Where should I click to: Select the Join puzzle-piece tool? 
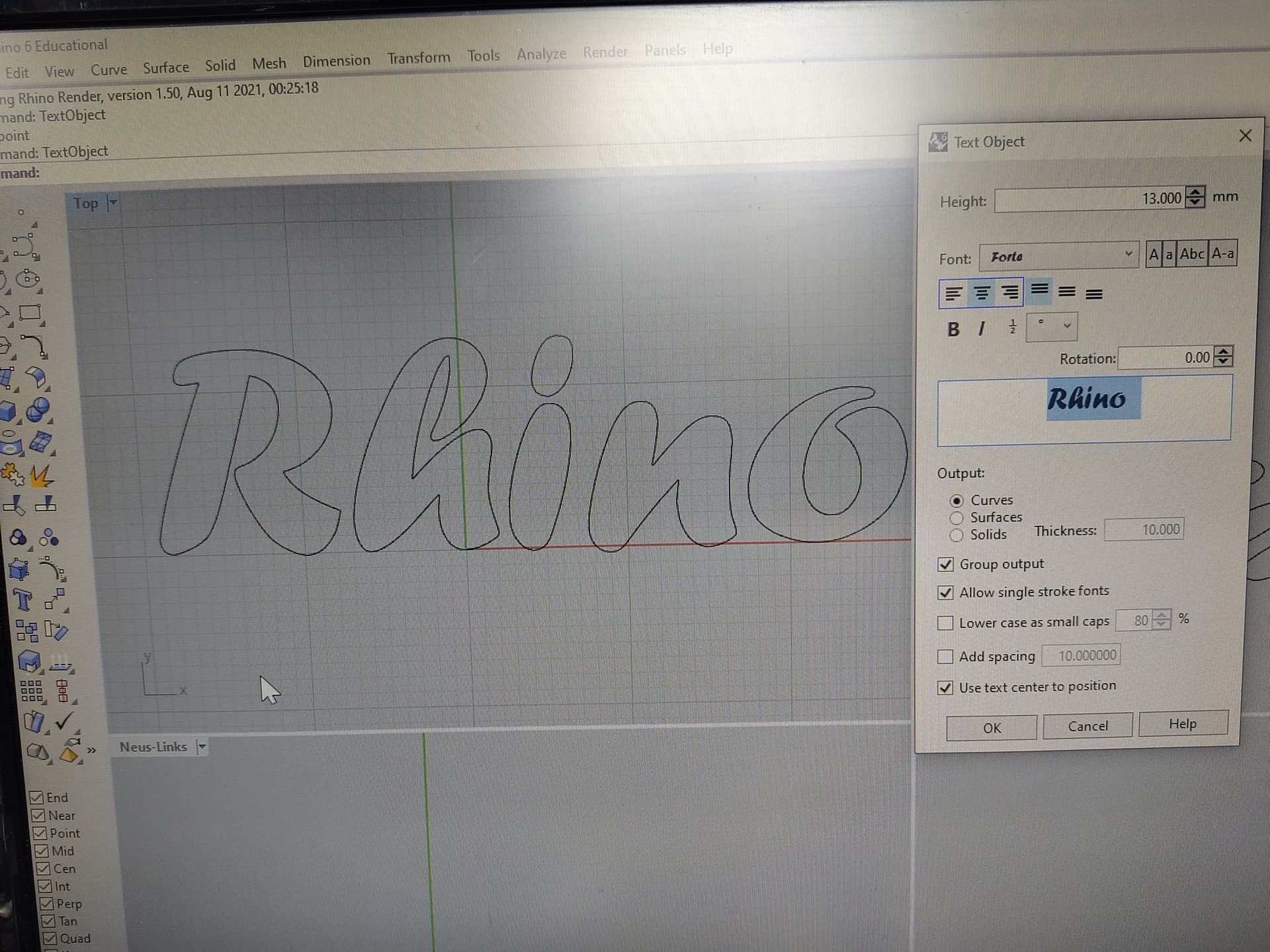coord(12,475)
